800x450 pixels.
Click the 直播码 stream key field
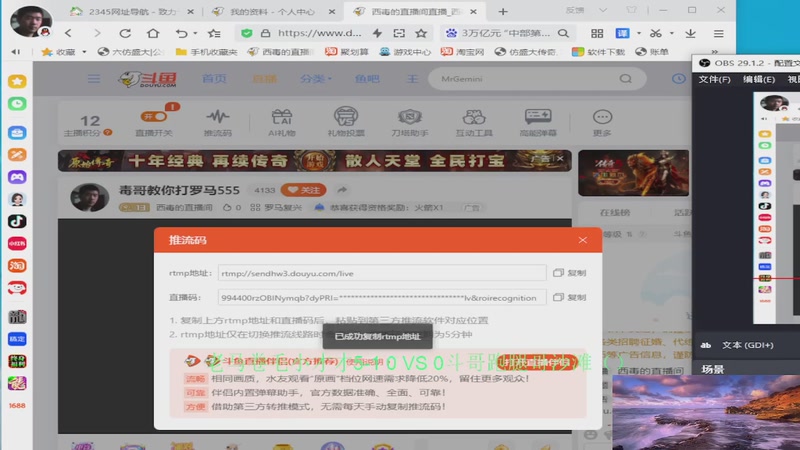[382, 297]
